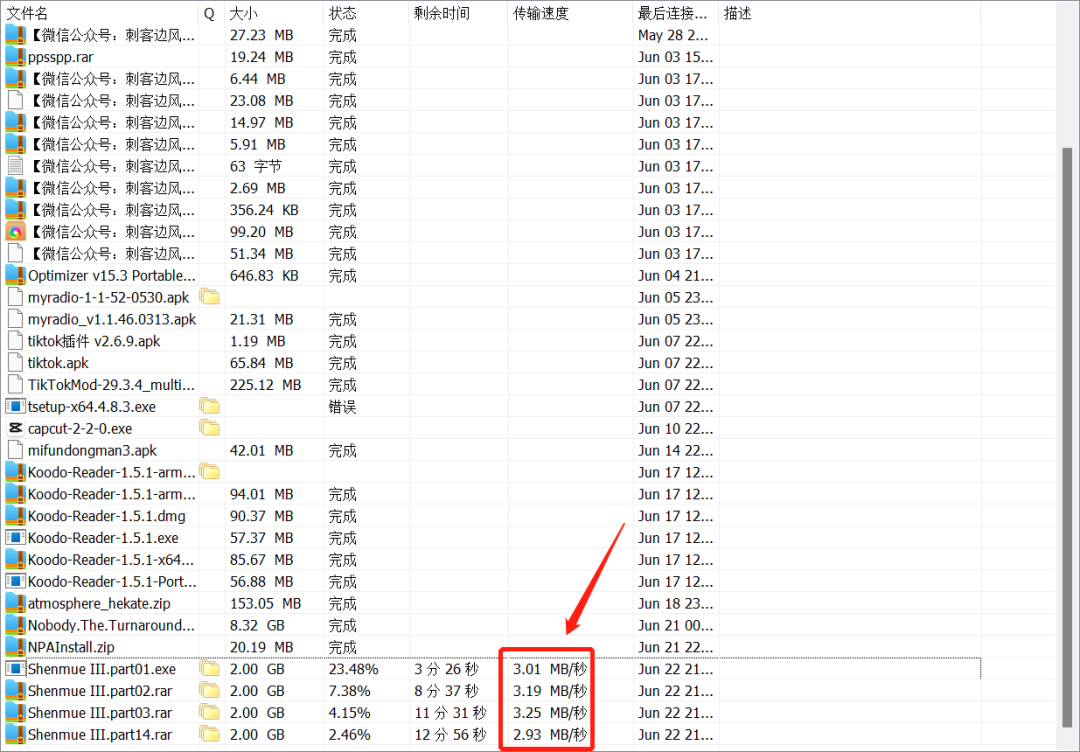
Task: Select the myradio_v1.1.46.0313.apk file name
Action: tap(112, 320)
